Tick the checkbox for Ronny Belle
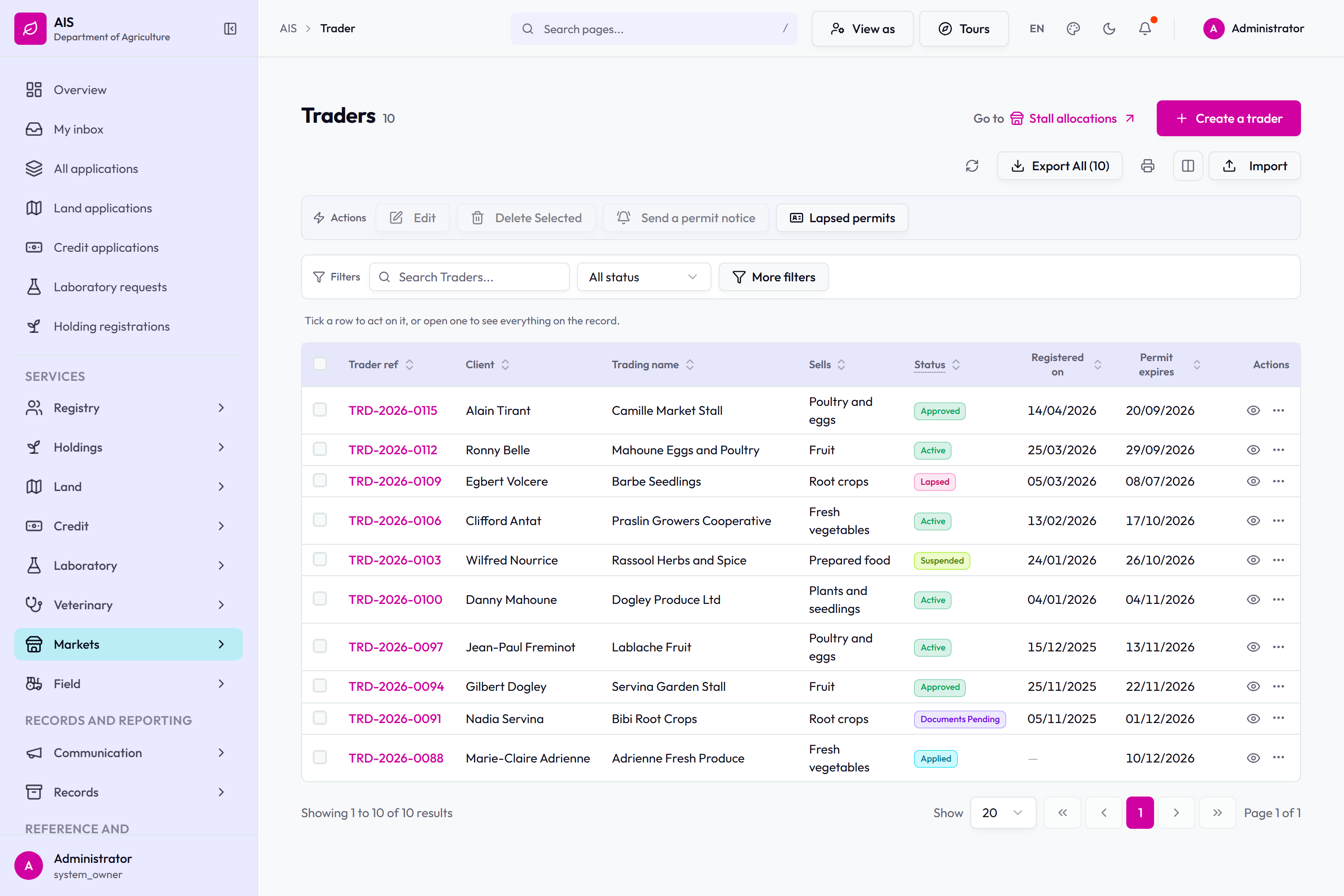1344x896 pixels. point(320,449)
